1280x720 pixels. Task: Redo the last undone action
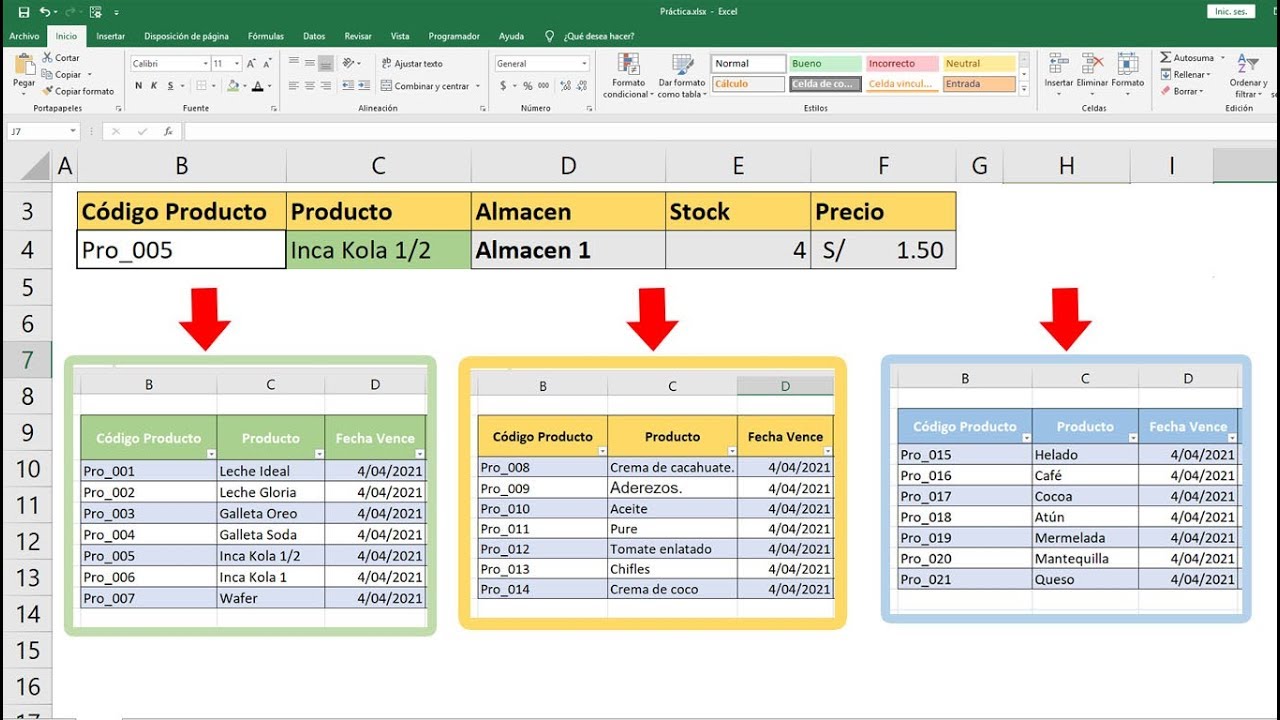(x=72, y=12)
